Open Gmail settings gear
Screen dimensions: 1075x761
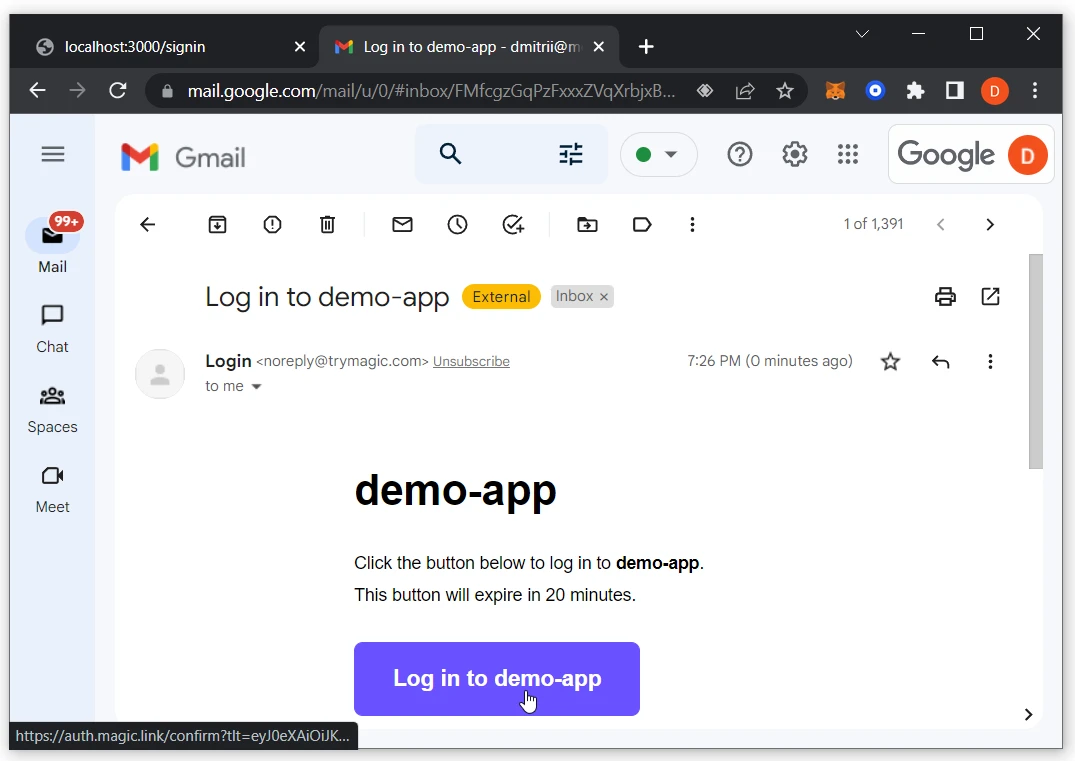click(x=794, y=154)
